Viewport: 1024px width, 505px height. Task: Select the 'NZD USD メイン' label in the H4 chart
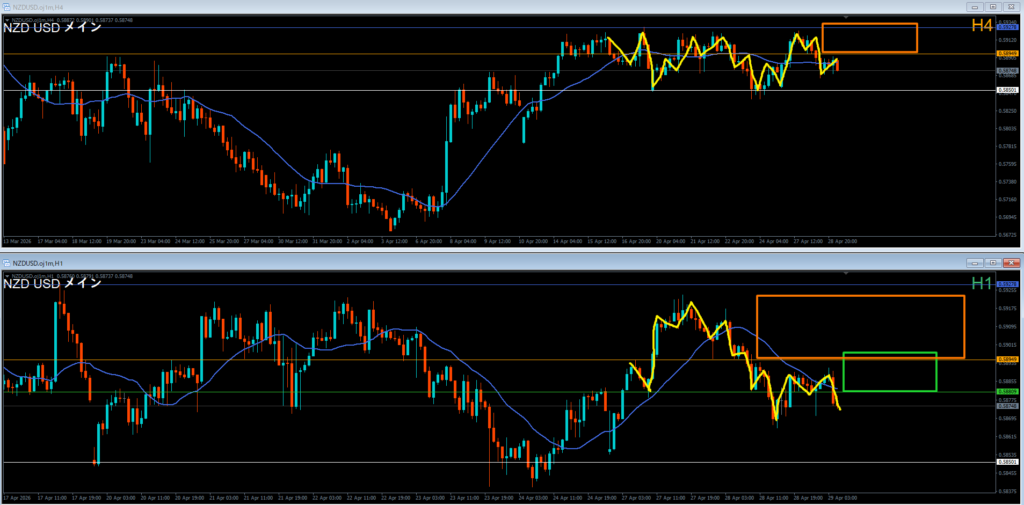coord(52,28)
